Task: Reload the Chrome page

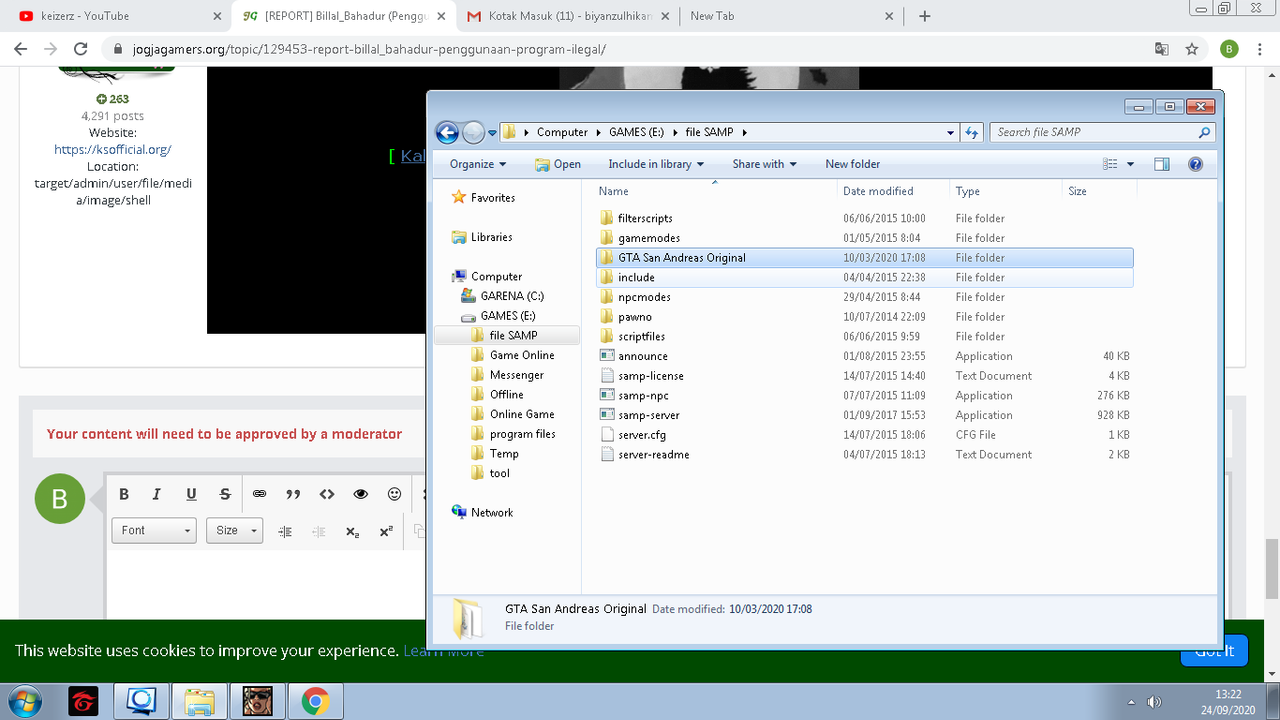Action: [82, 49]
